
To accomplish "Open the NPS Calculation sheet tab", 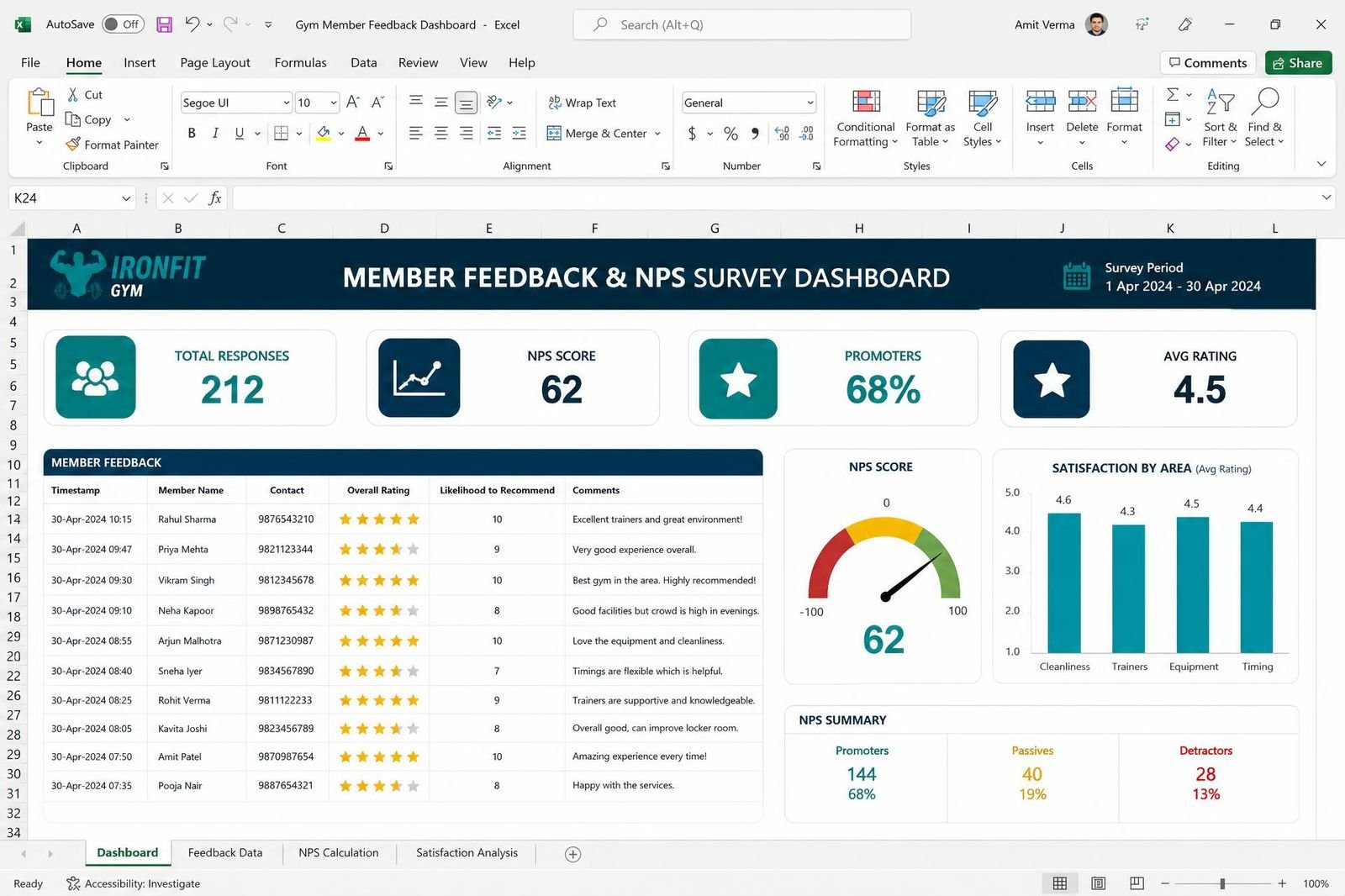I will (x=339, y=852).
